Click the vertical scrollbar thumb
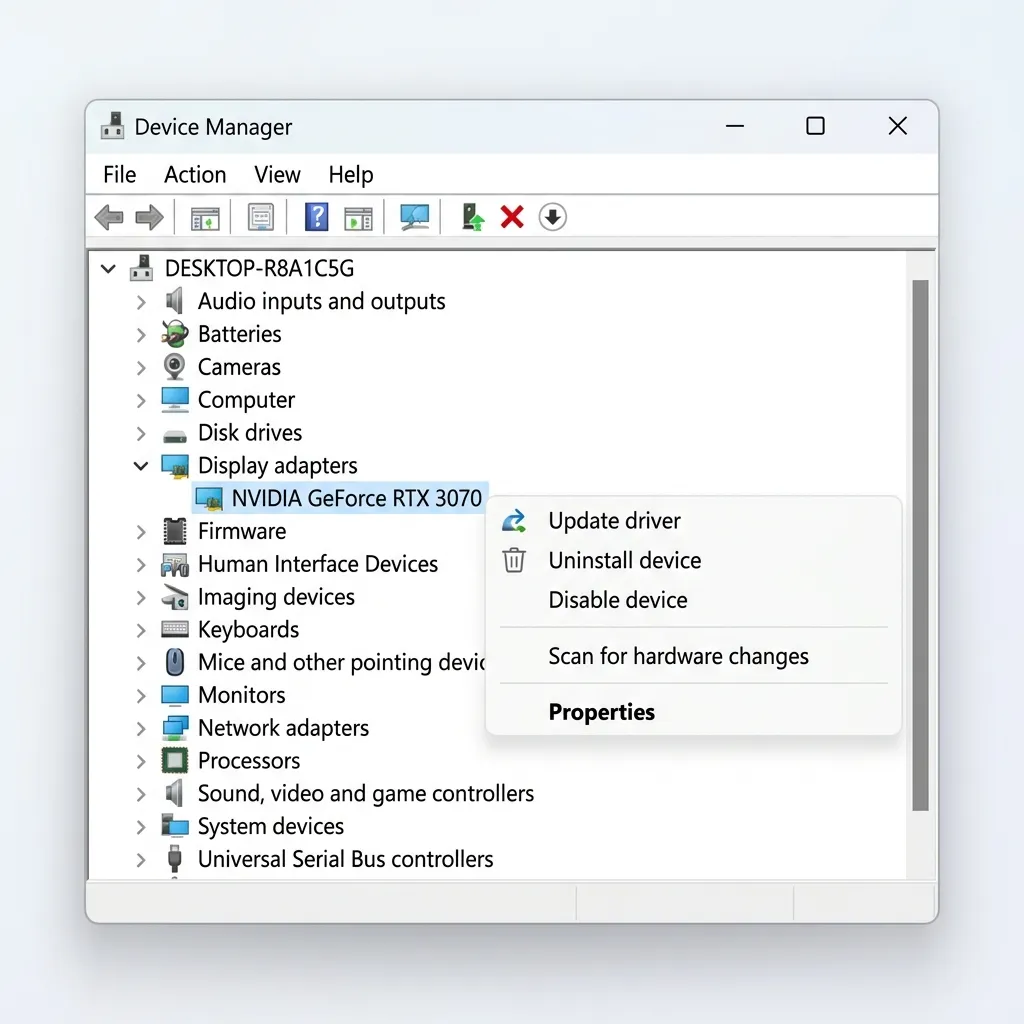This screenshot has height=1024, width=1024. tap(920, 545)
